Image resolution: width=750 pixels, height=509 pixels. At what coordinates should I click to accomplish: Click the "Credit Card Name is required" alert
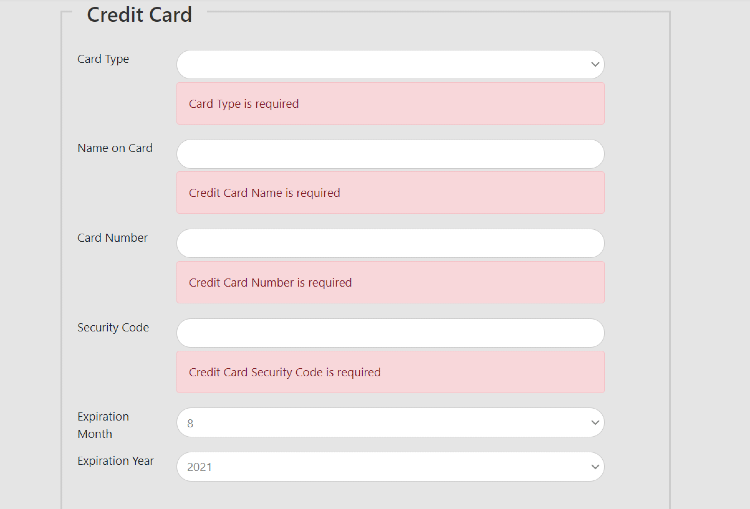[x=264, y=193]
